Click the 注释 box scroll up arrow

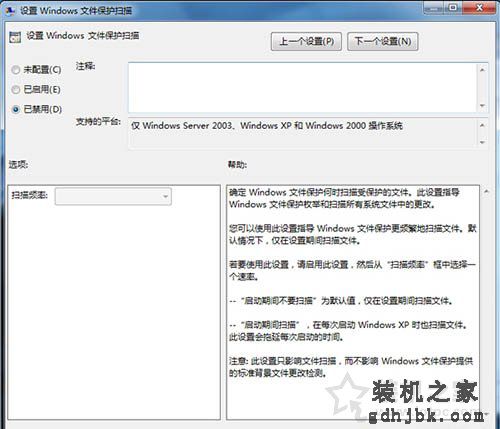click(482, 70)
